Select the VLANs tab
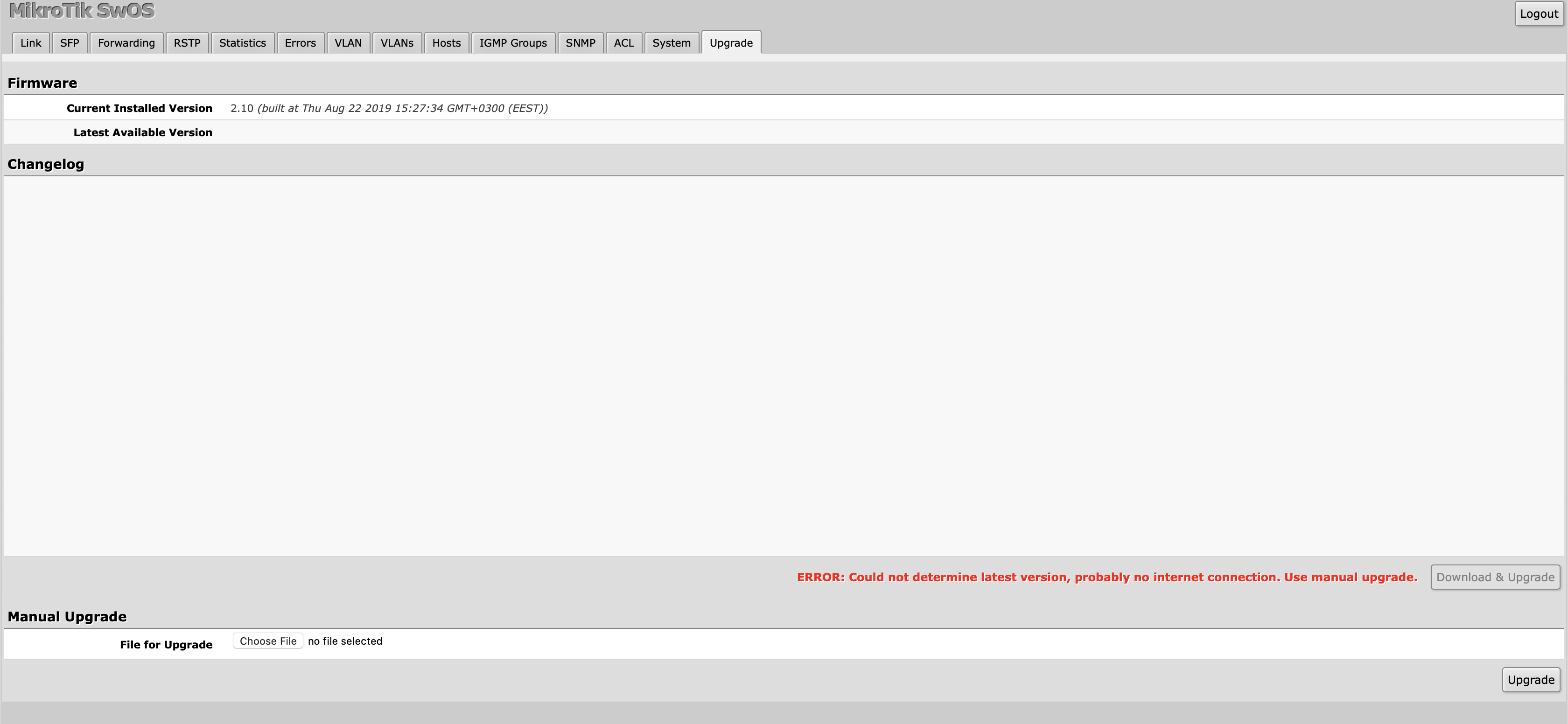Screen dimensions: 1568x724 coord(397,42)
